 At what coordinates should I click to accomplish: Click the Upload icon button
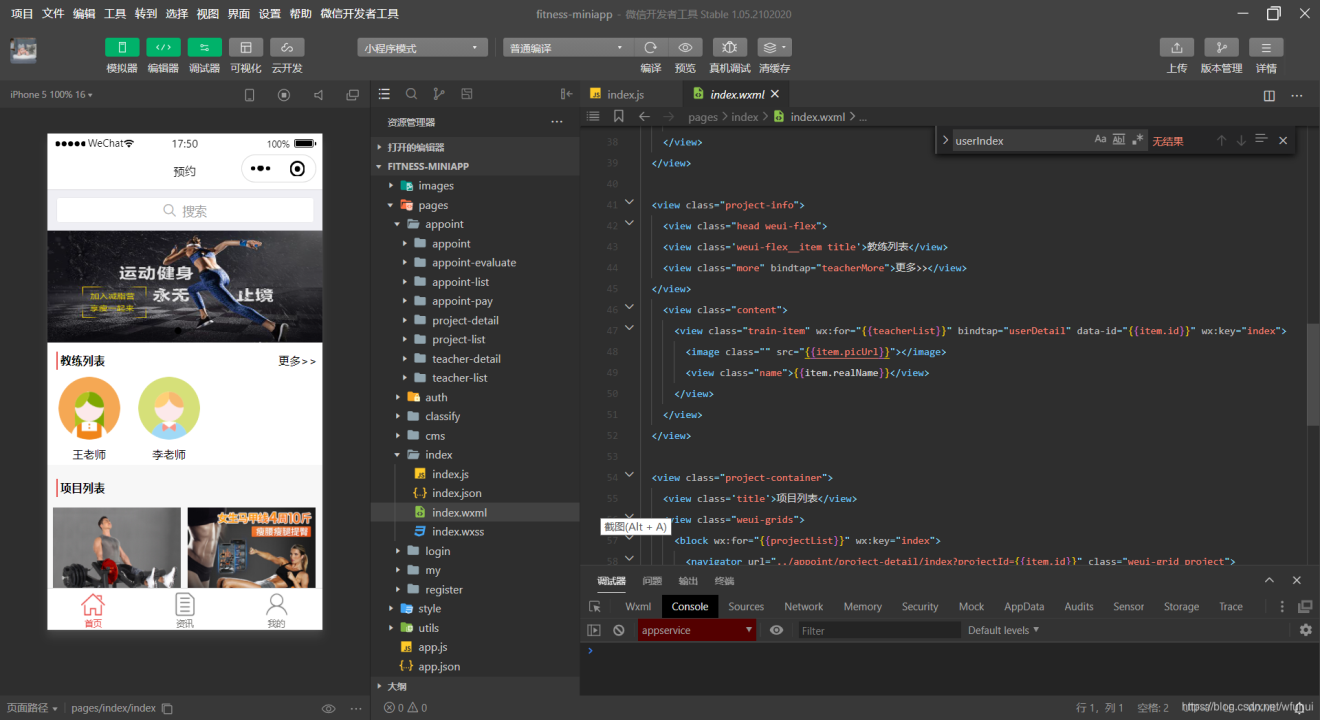1176,48
